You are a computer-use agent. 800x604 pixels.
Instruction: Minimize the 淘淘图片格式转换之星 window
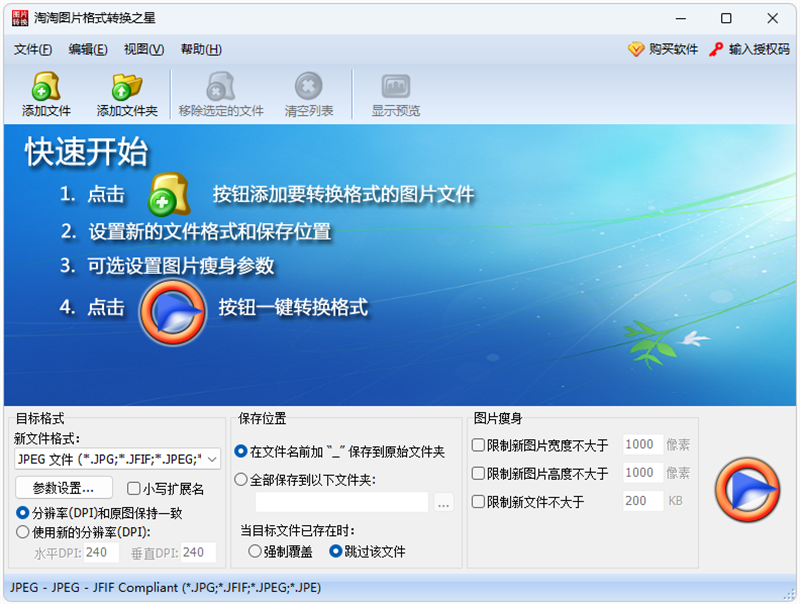(x=681, y=18)
